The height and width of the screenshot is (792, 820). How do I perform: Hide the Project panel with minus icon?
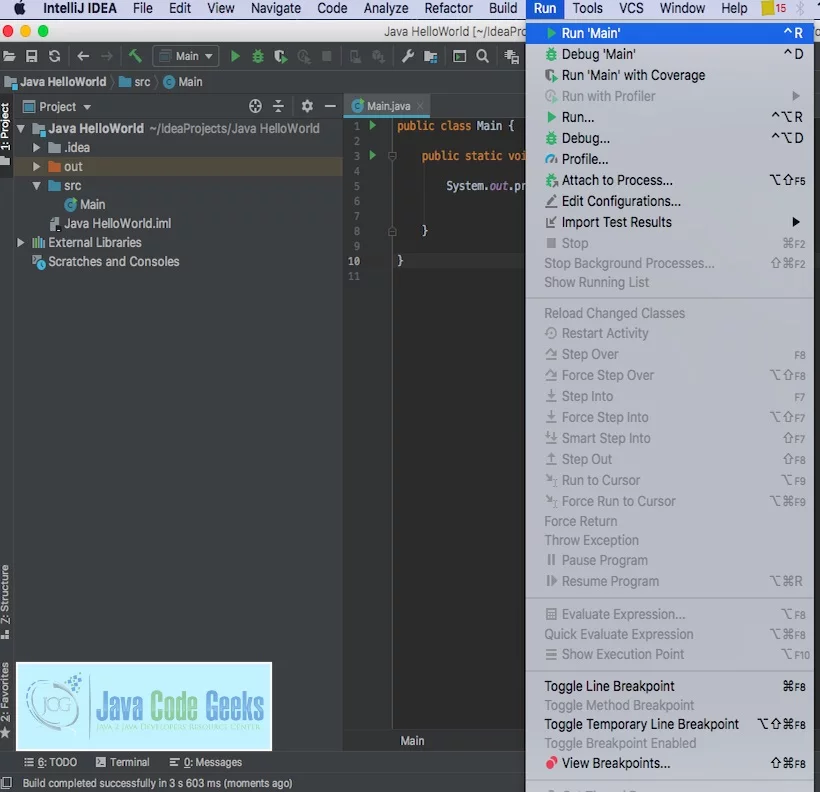tap(330, 106)
